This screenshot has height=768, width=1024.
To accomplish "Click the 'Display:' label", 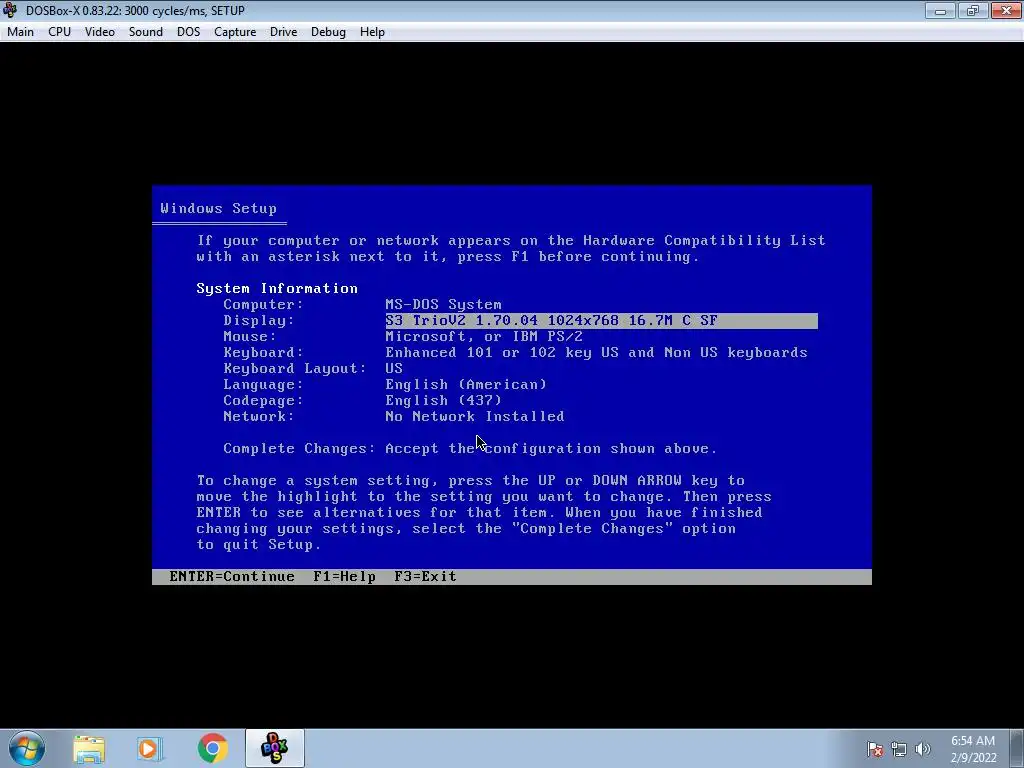I will click(259, 321).
